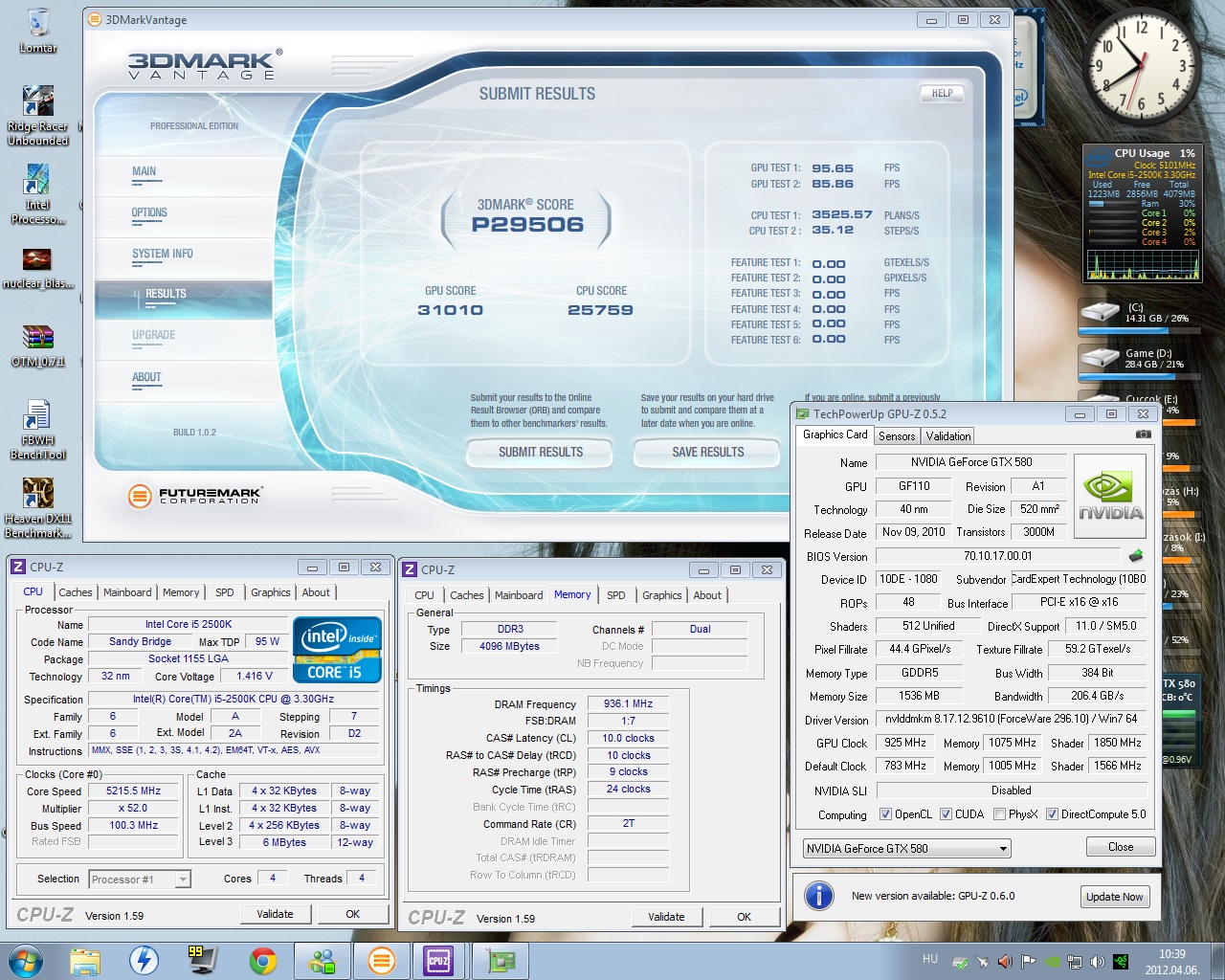Open Daemon Tools lightning icon in taskbar

145,960
